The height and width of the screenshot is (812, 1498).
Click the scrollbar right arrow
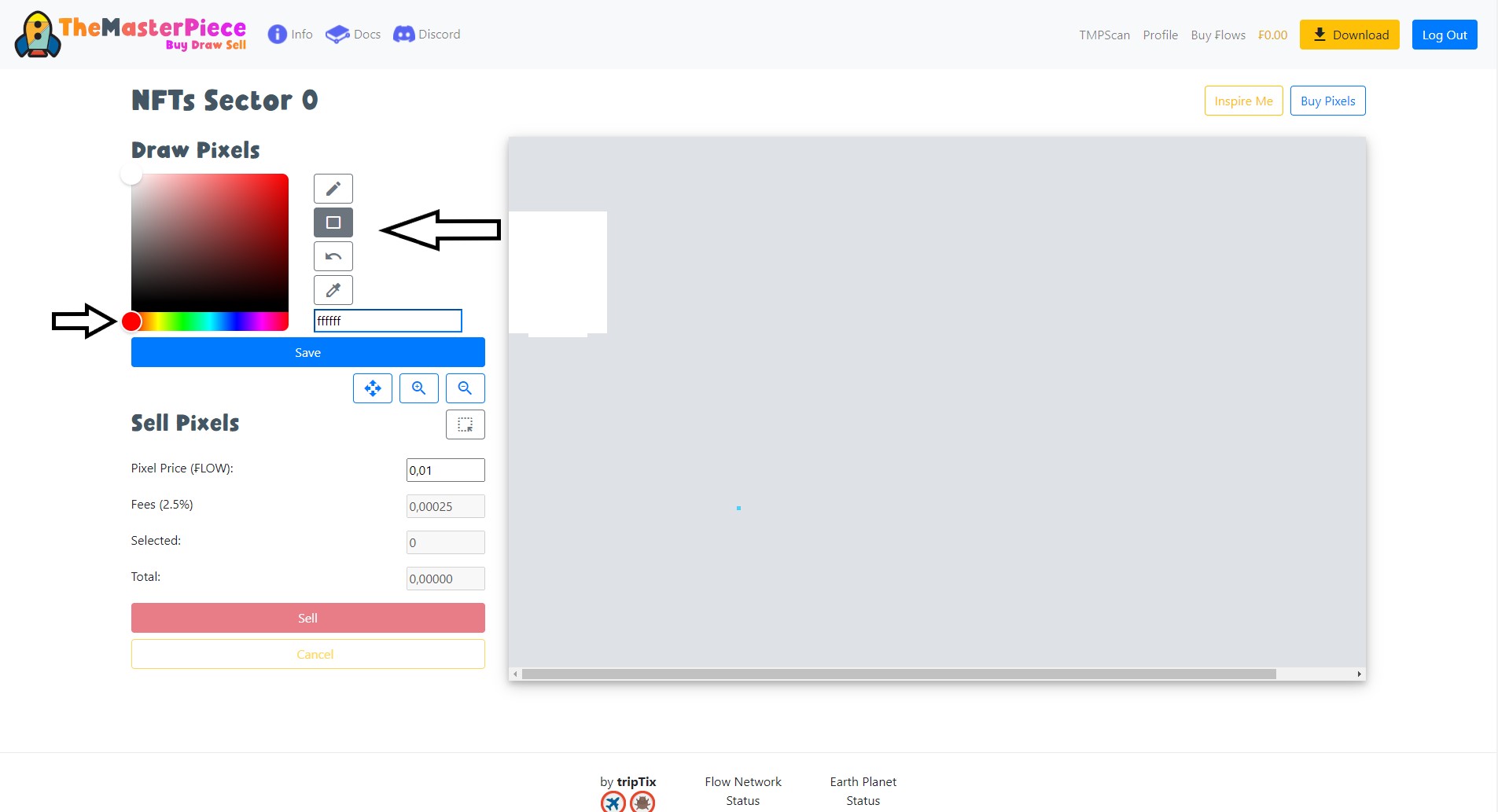click(1360, 674)
